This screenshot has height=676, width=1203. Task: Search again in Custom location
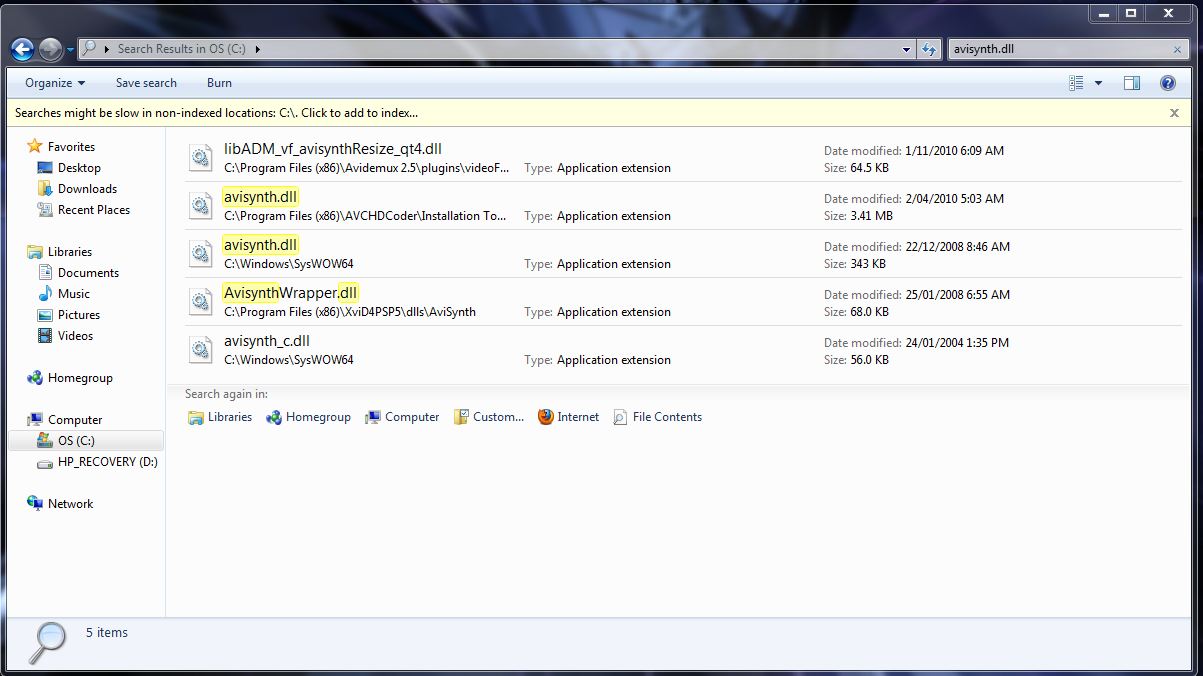pos(489,417)
